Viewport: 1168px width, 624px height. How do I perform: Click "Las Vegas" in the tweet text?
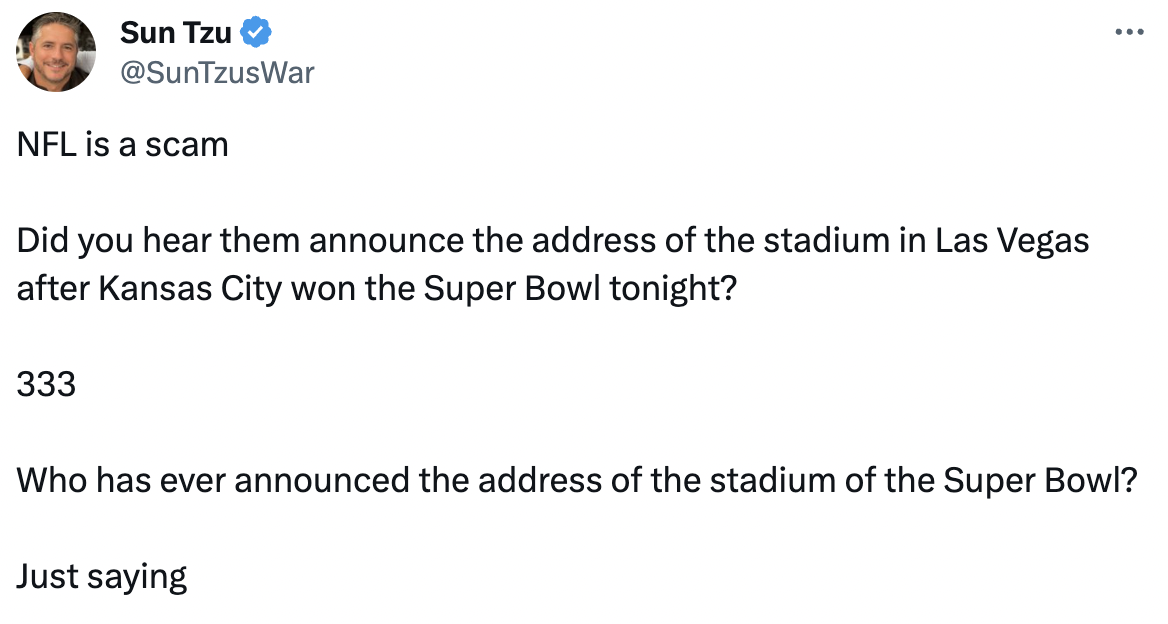[1012, 241]
